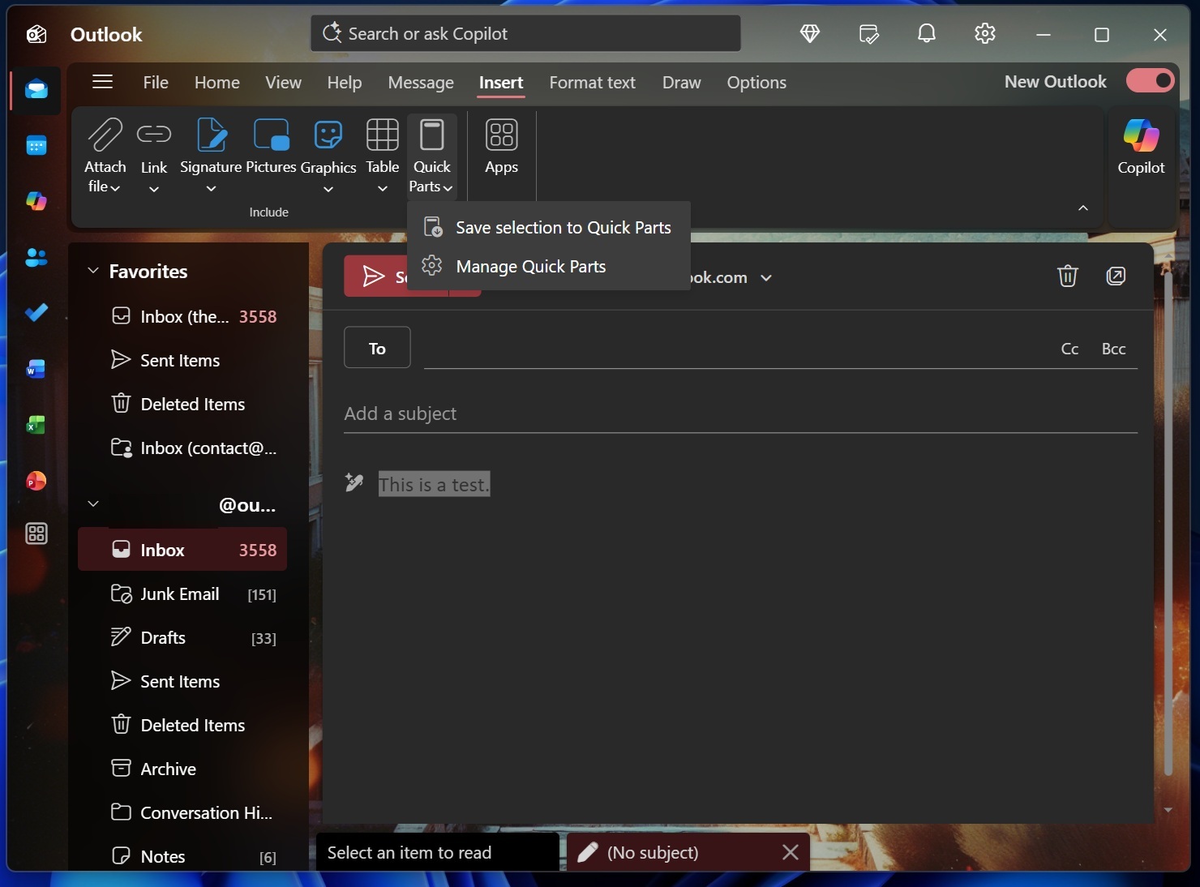1200x887 pixels.
Task: Open Junk Email folder
Action: click(x=182, y=594)
